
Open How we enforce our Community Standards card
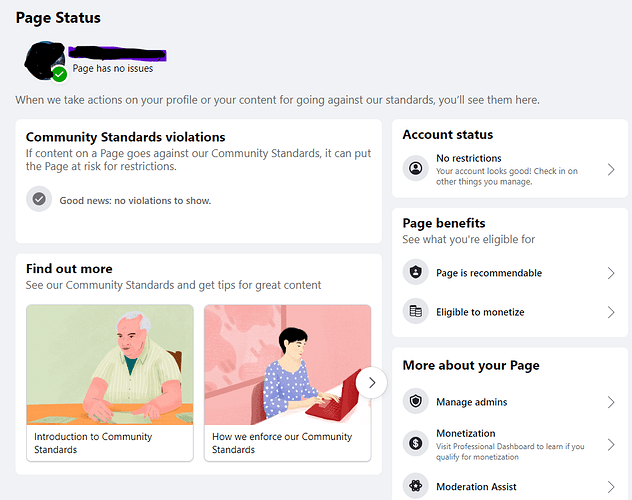(287, 382)
